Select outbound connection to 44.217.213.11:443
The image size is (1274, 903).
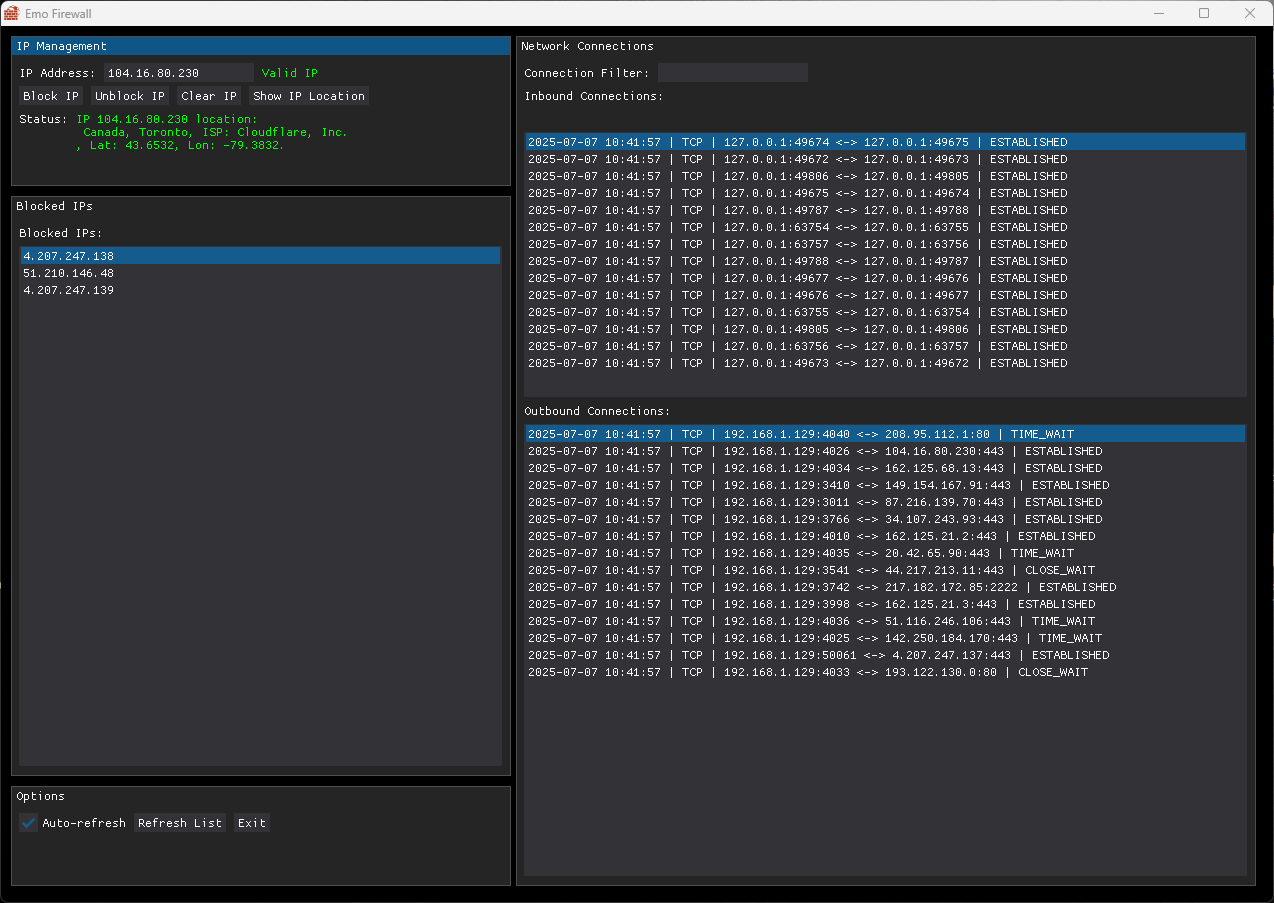[x=885, y=570]
